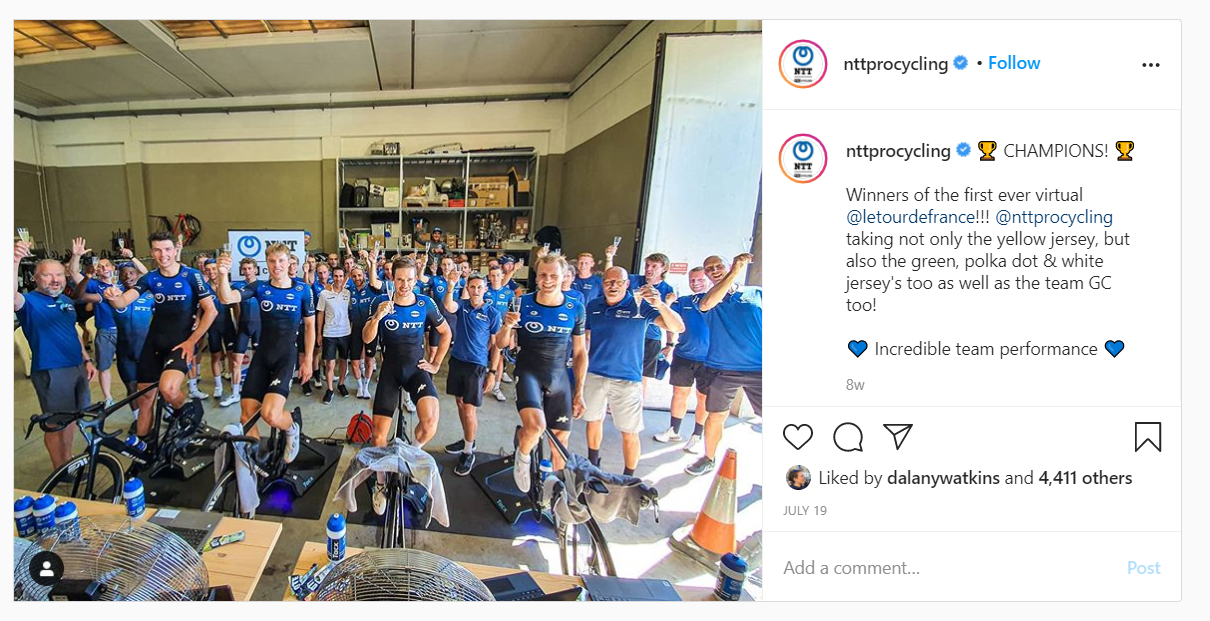
Task: Click the team celebration photo
Action: 388,311
